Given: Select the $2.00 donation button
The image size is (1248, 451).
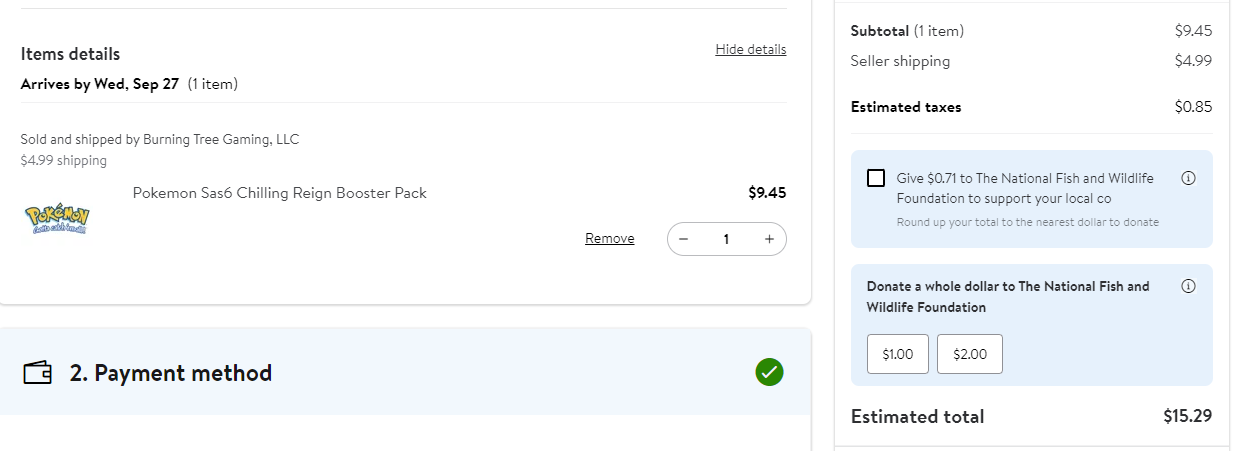Looking at the screenshot, I should 969,354.
